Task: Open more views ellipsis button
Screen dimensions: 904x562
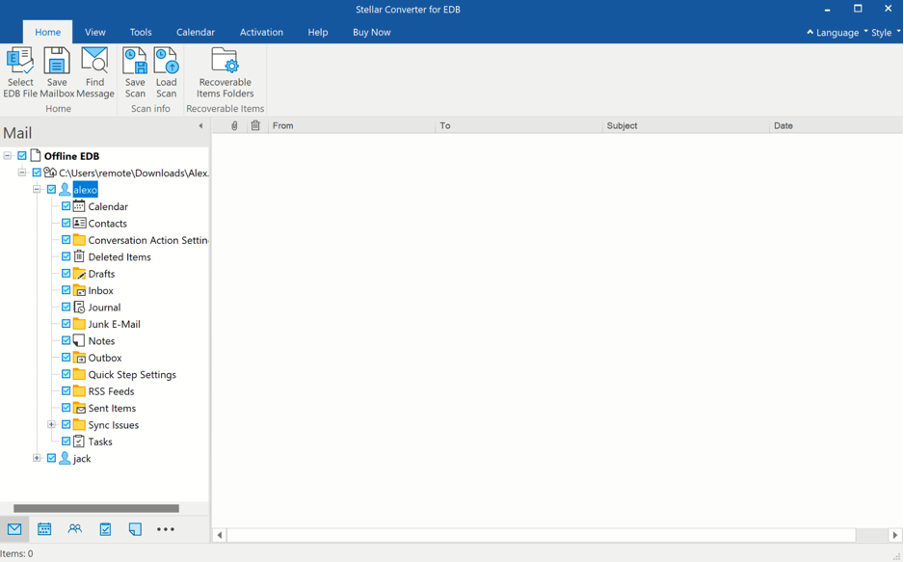Action: click(165, 529)
